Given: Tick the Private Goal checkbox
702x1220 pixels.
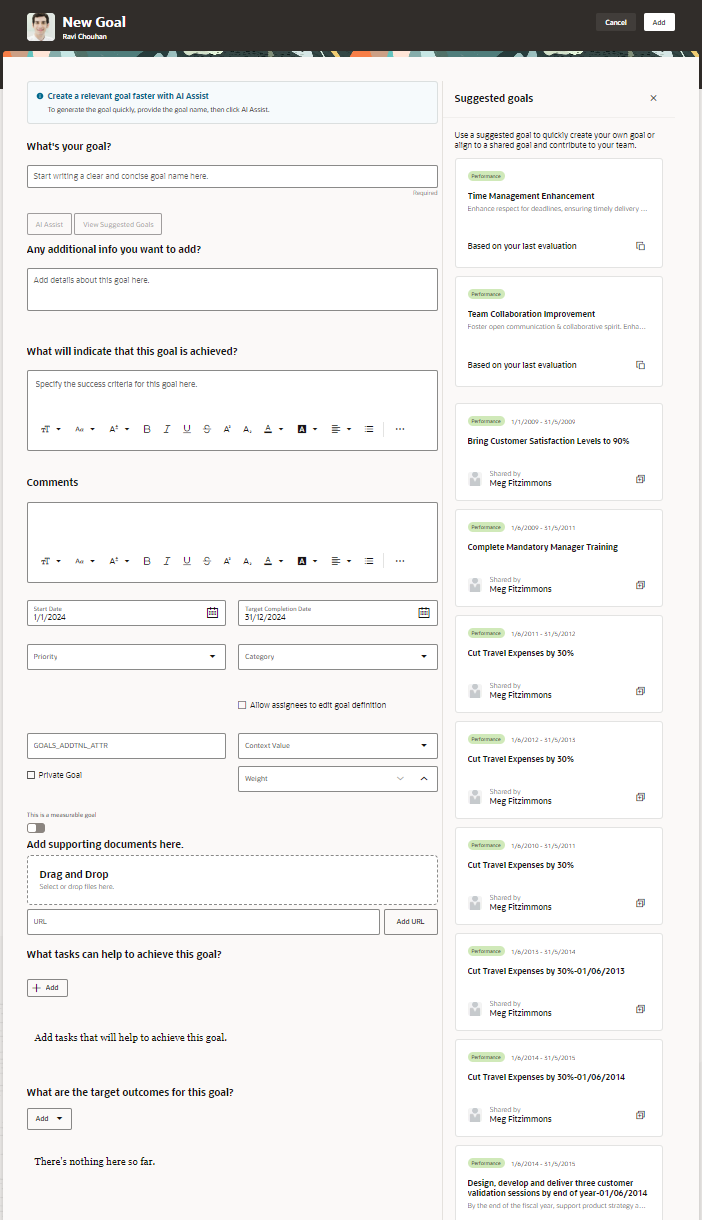Looking at the screenshot, I should [31, 775].
